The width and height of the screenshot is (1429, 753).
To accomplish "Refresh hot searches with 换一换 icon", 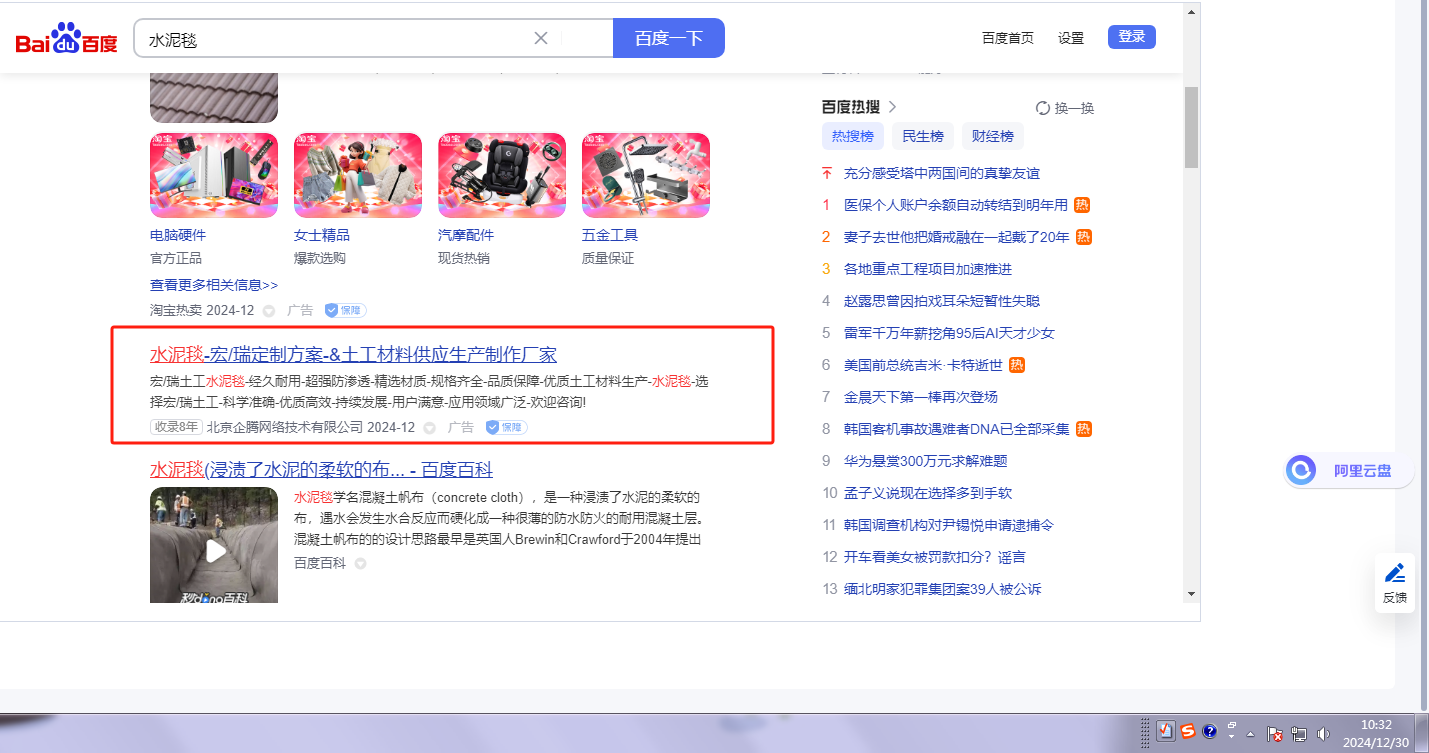I will 1043,108.
